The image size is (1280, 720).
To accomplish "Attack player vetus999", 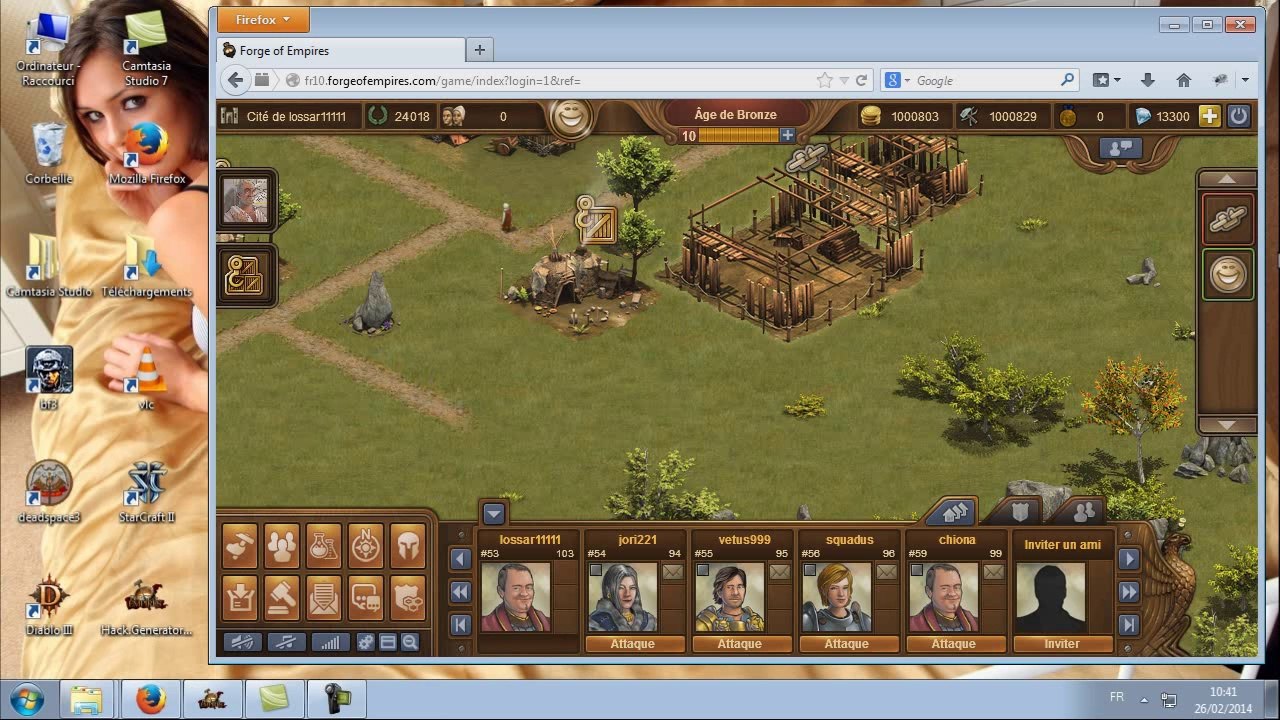I will [740, 644].
